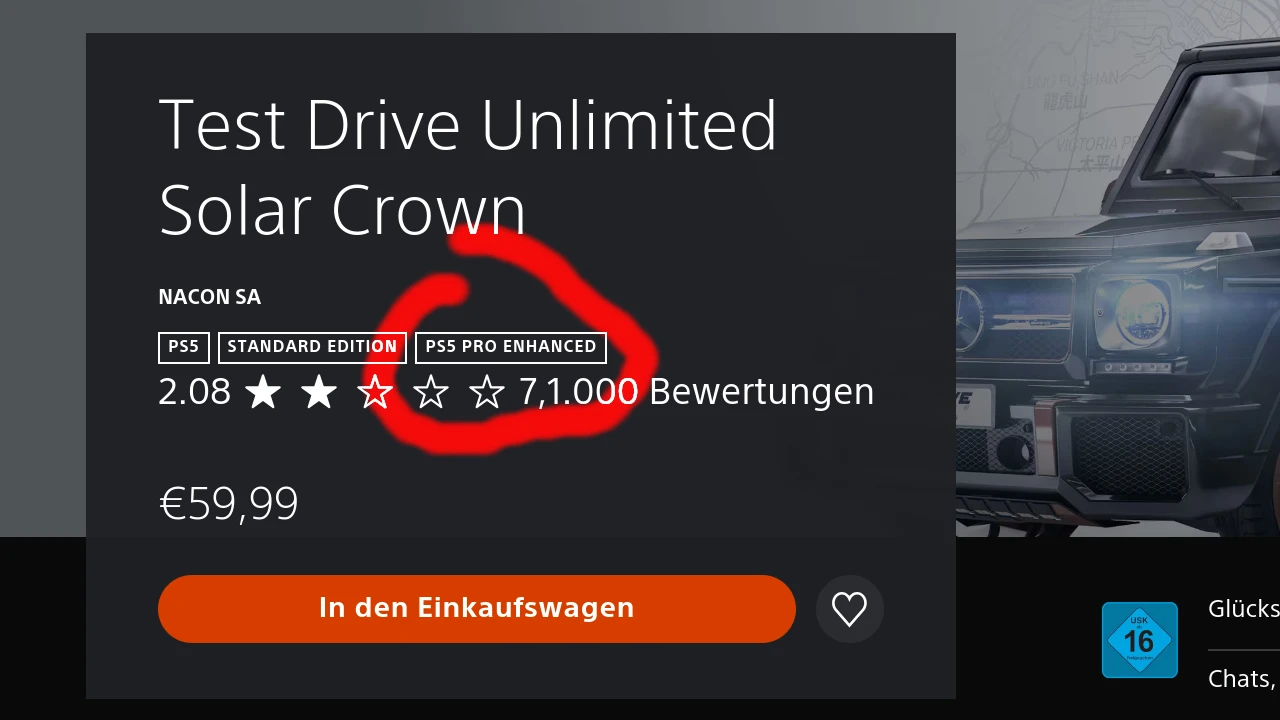This screenshot has height=720, width=1280.
Task: Open publisher NACON SA page
Action: pyautogui.click(x=209, y=297)
